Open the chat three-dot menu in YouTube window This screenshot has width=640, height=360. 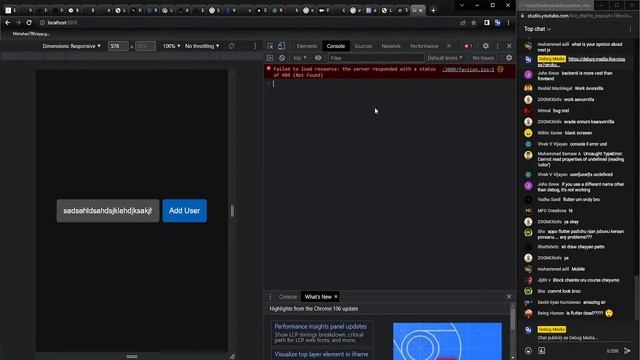tap(631, 29)
